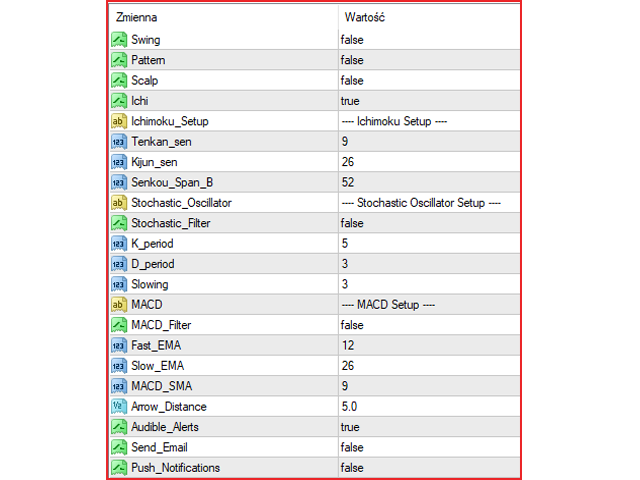Screen dimensions: 640x480
Task: Click the integer icon beside Tenkan_sen
Action: [119, 142]
